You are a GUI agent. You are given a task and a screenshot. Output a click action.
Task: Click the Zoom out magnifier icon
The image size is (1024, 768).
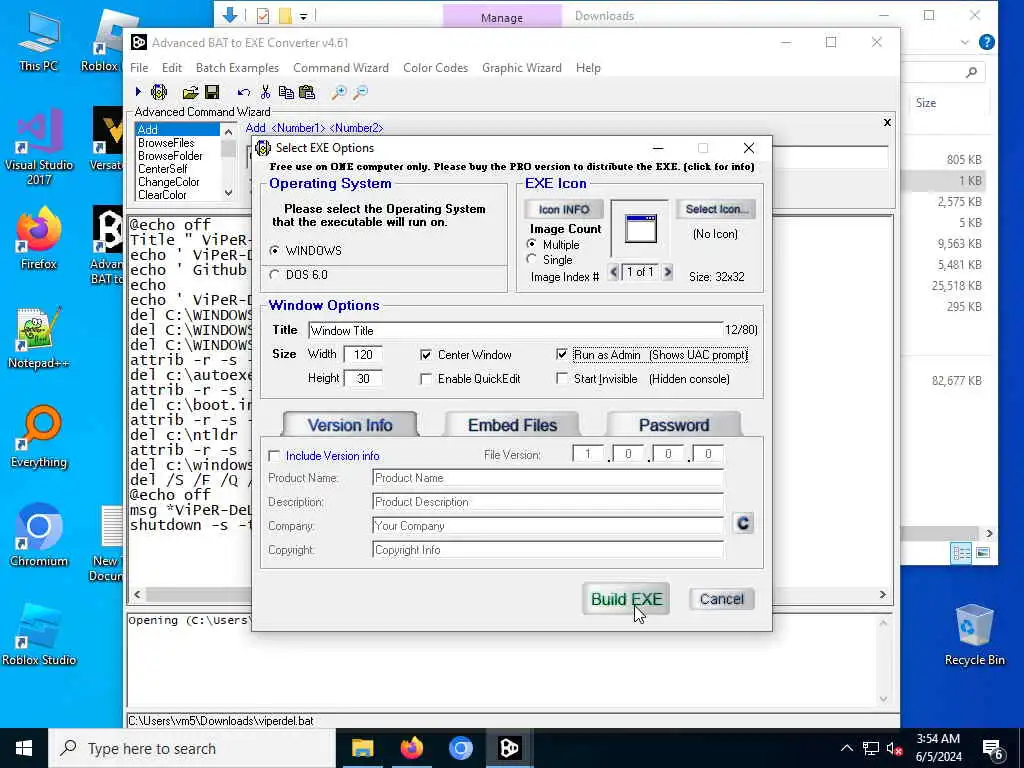point(360,92)
